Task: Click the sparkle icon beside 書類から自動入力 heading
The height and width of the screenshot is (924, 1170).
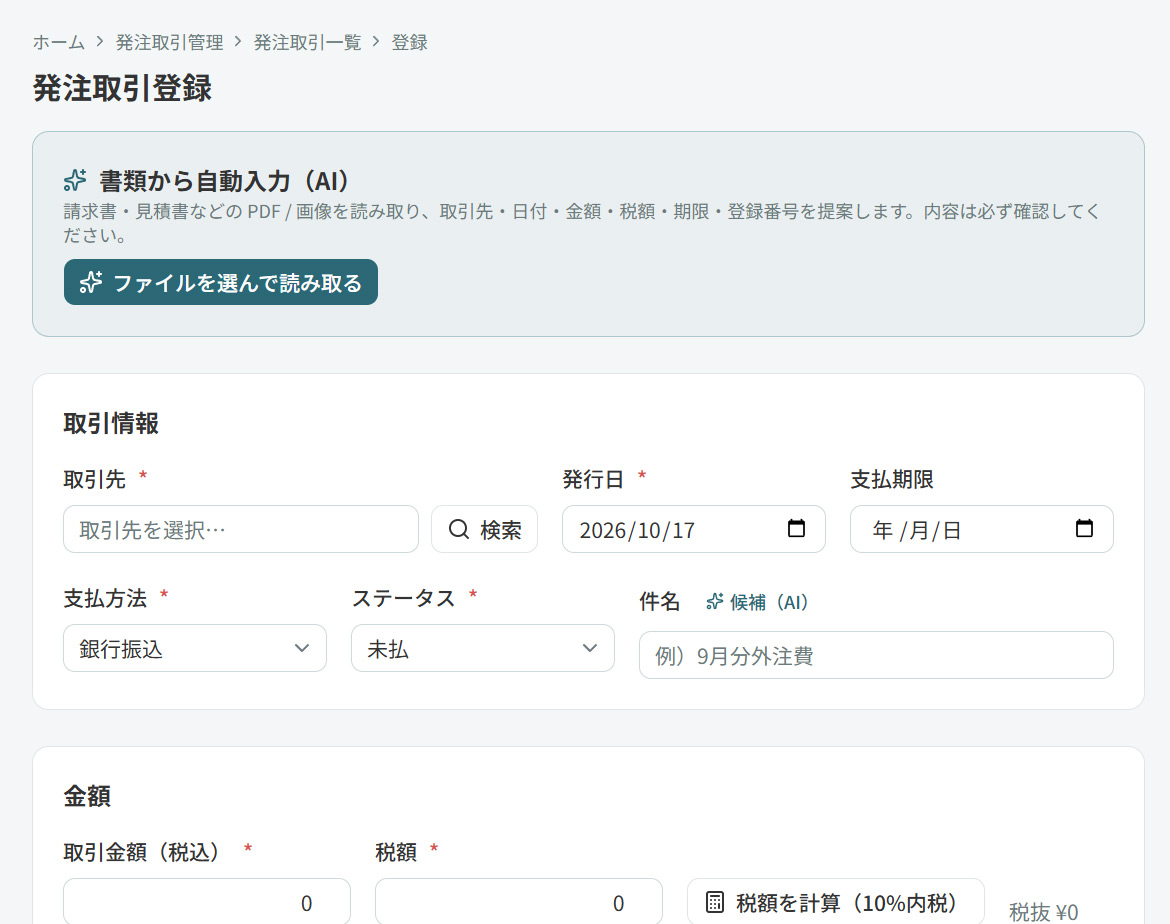Action: tap(75, 180)
